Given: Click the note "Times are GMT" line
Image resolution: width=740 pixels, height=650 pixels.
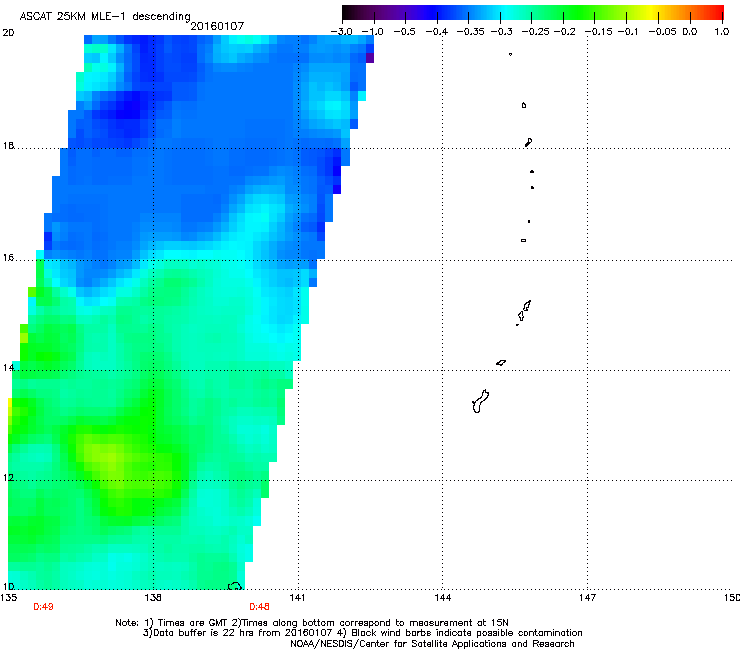Looking at the screenshot, I should (x=312, y=623).
